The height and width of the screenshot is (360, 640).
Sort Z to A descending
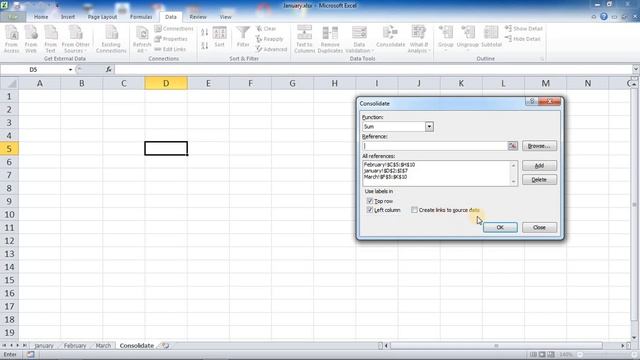(204, 45)
